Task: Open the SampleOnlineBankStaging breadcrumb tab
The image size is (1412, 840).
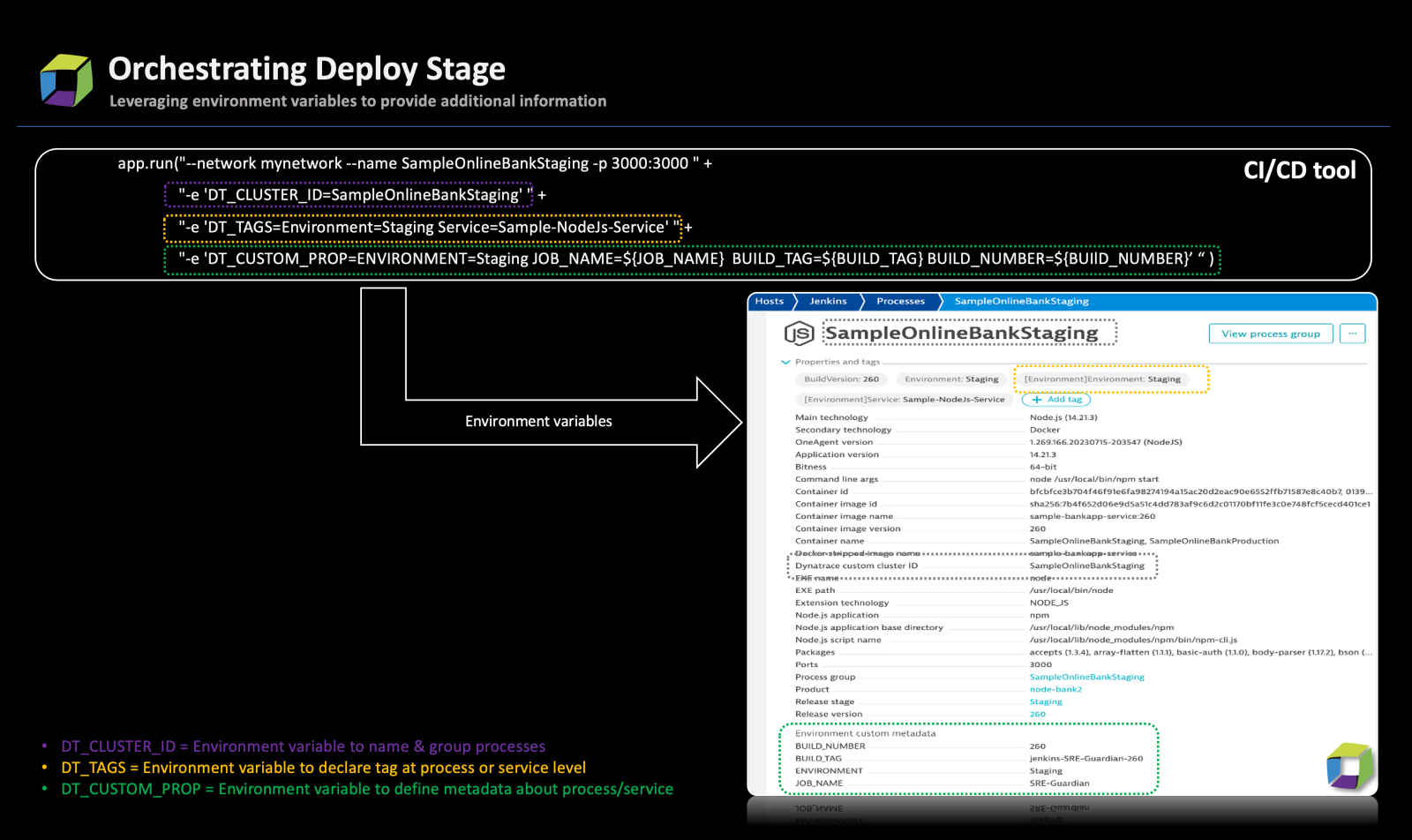Action: pos(1020,301)
